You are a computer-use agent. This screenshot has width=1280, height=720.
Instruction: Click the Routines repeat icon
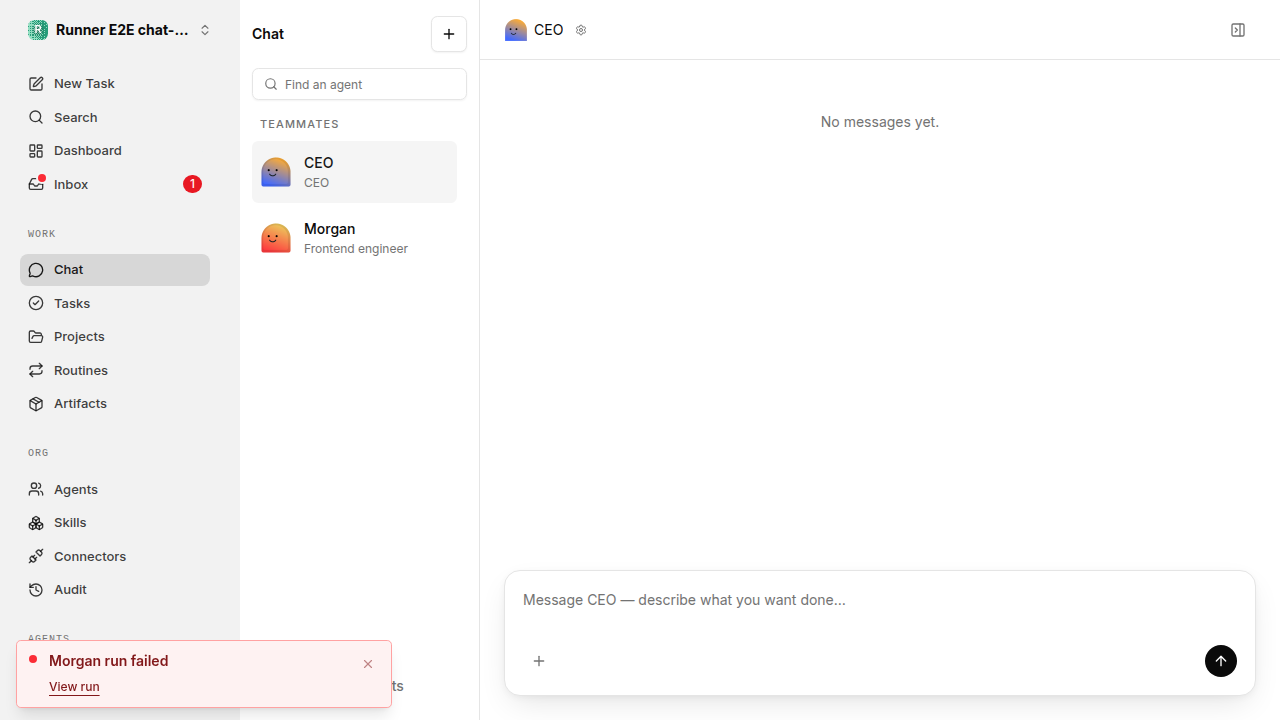tap(36, 370)
